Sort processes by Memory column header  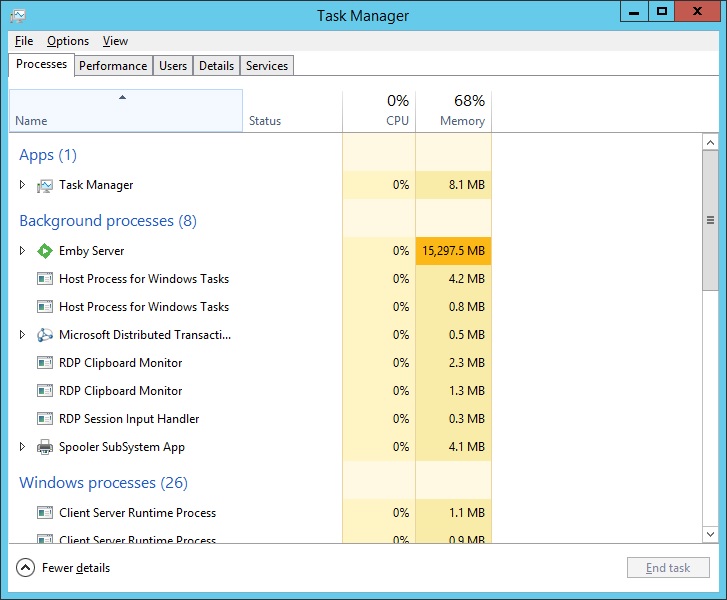coord(454,110)
